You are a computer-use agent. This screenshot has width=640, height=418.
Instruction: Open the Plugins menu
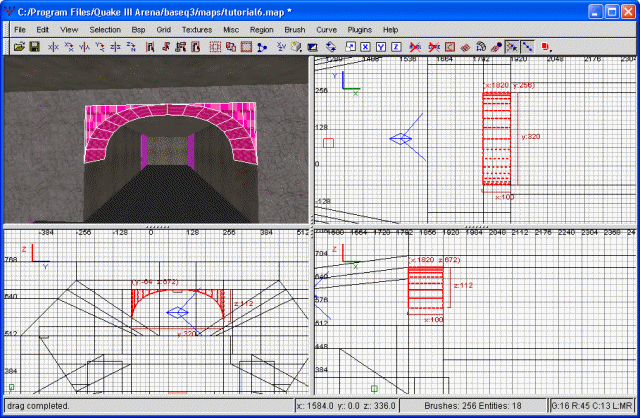(x=360, y=30)
